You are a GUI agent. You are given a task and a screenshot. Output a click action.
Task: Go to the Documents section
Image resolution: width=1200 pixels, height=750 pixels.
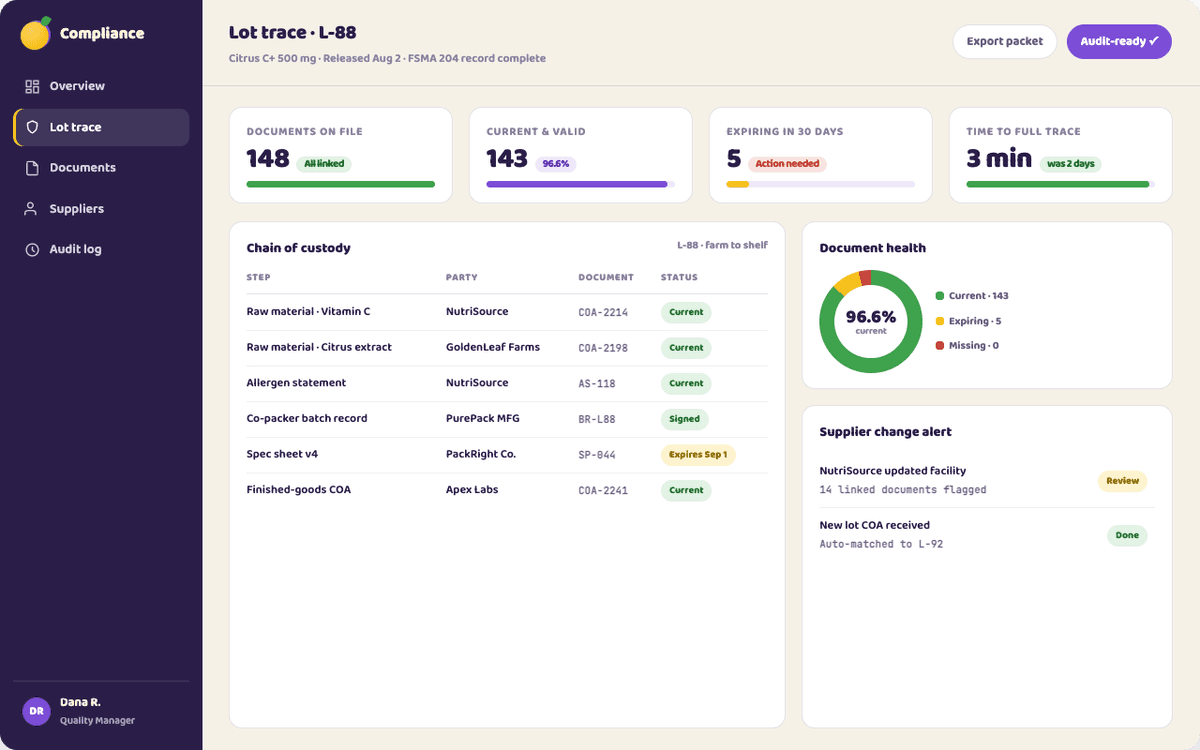click(x=101, y=168)
